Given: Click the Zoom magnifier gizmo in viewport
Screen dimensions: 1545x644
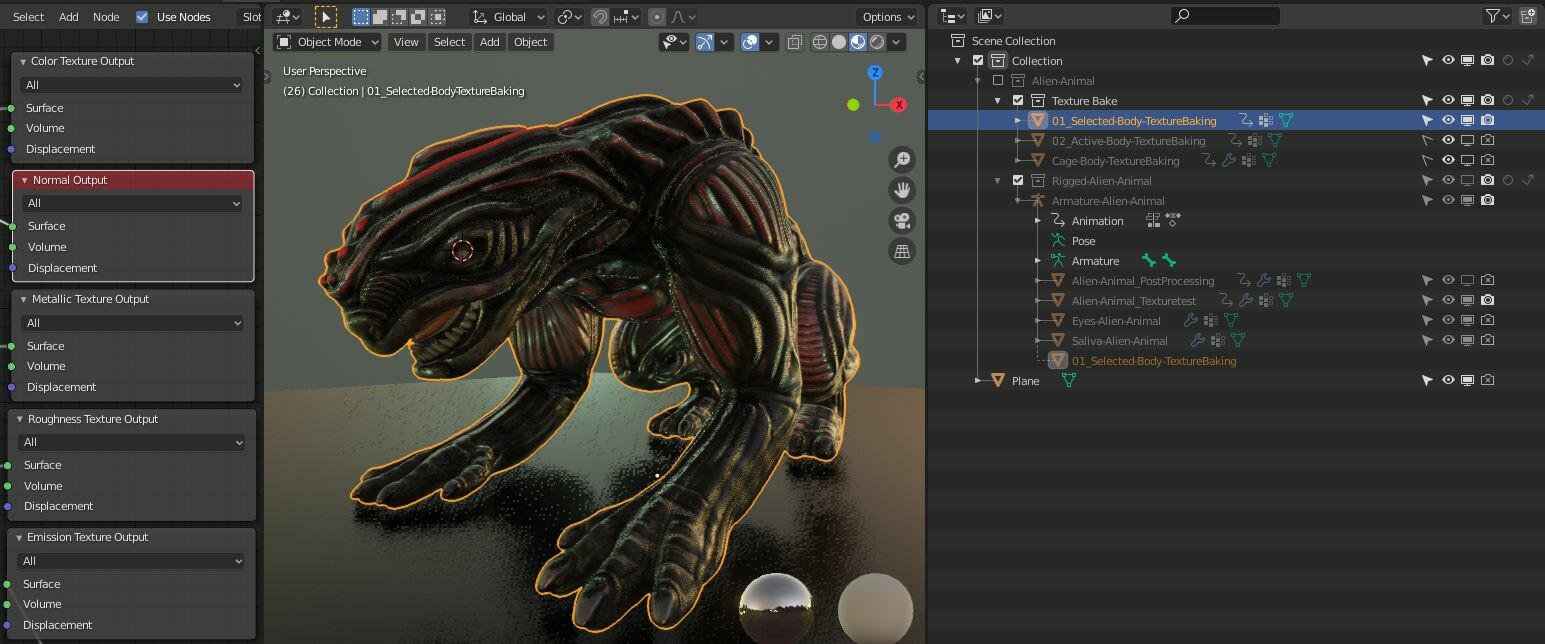Looking at the screenshot, I should click(902, 160).
